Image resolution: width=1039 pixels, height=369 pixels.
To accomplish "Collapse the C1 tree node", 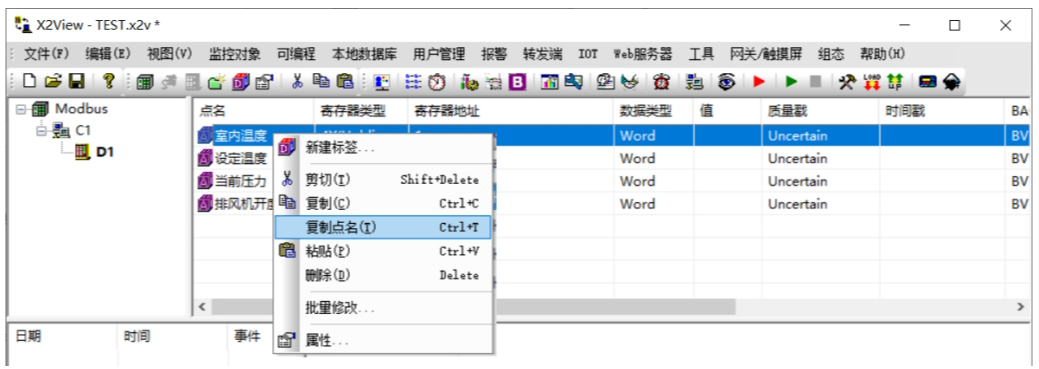I will (43, 131).
